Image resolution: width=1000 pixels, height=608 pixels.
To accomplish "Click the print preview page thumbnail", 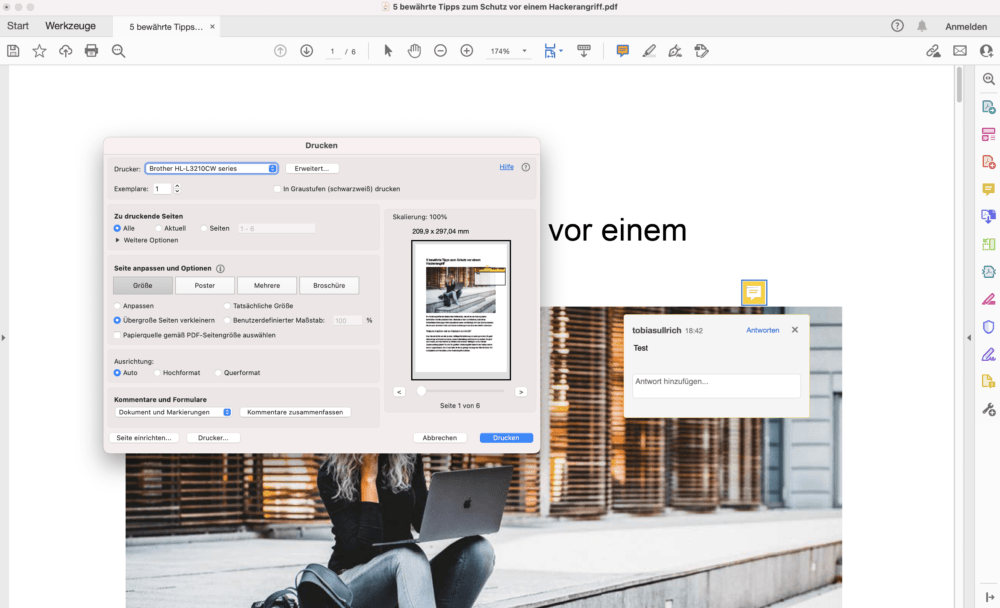I will click(461, 310).
